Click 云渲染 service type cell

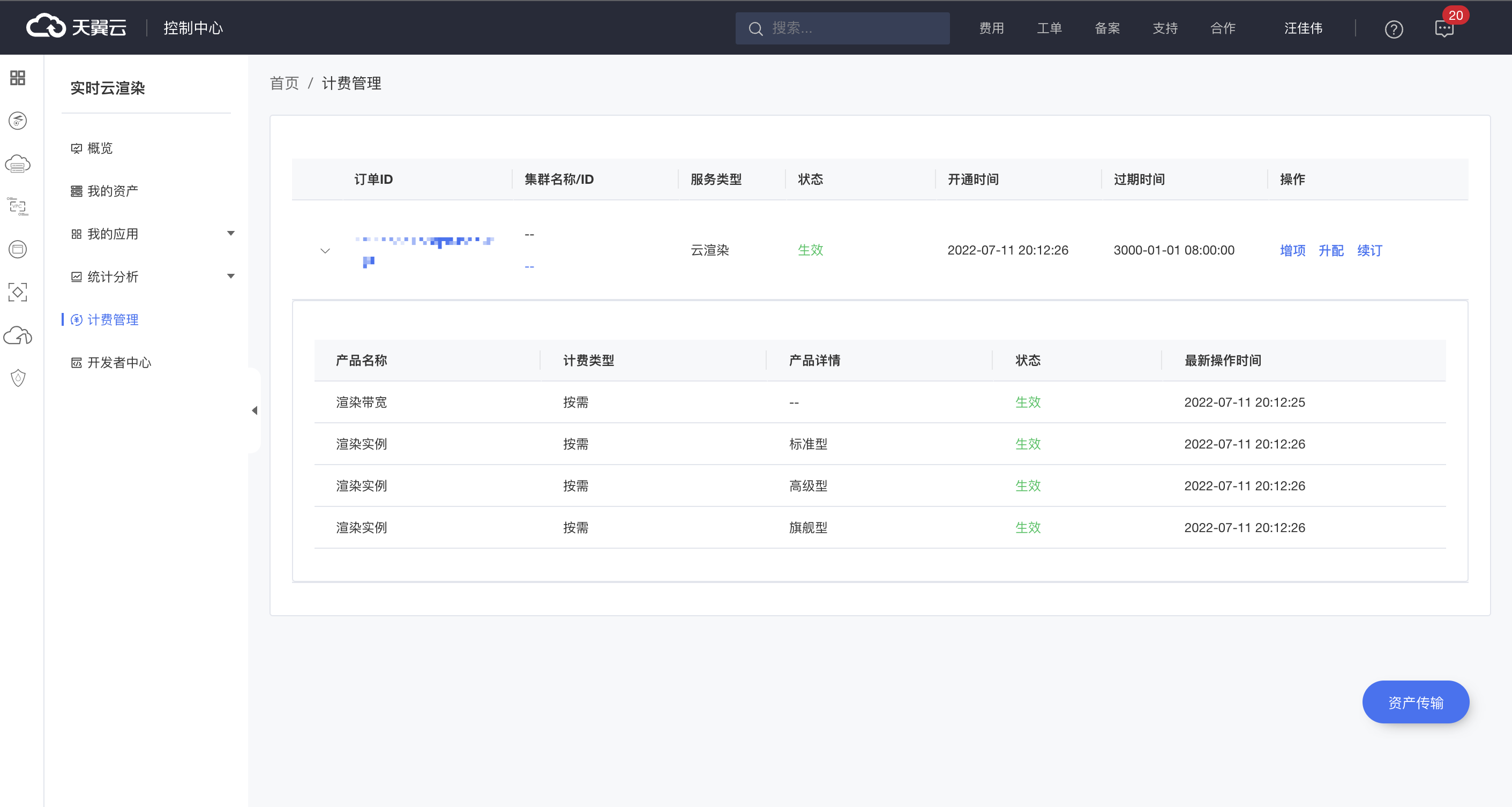pyautogui.click(x=709, y=250)
